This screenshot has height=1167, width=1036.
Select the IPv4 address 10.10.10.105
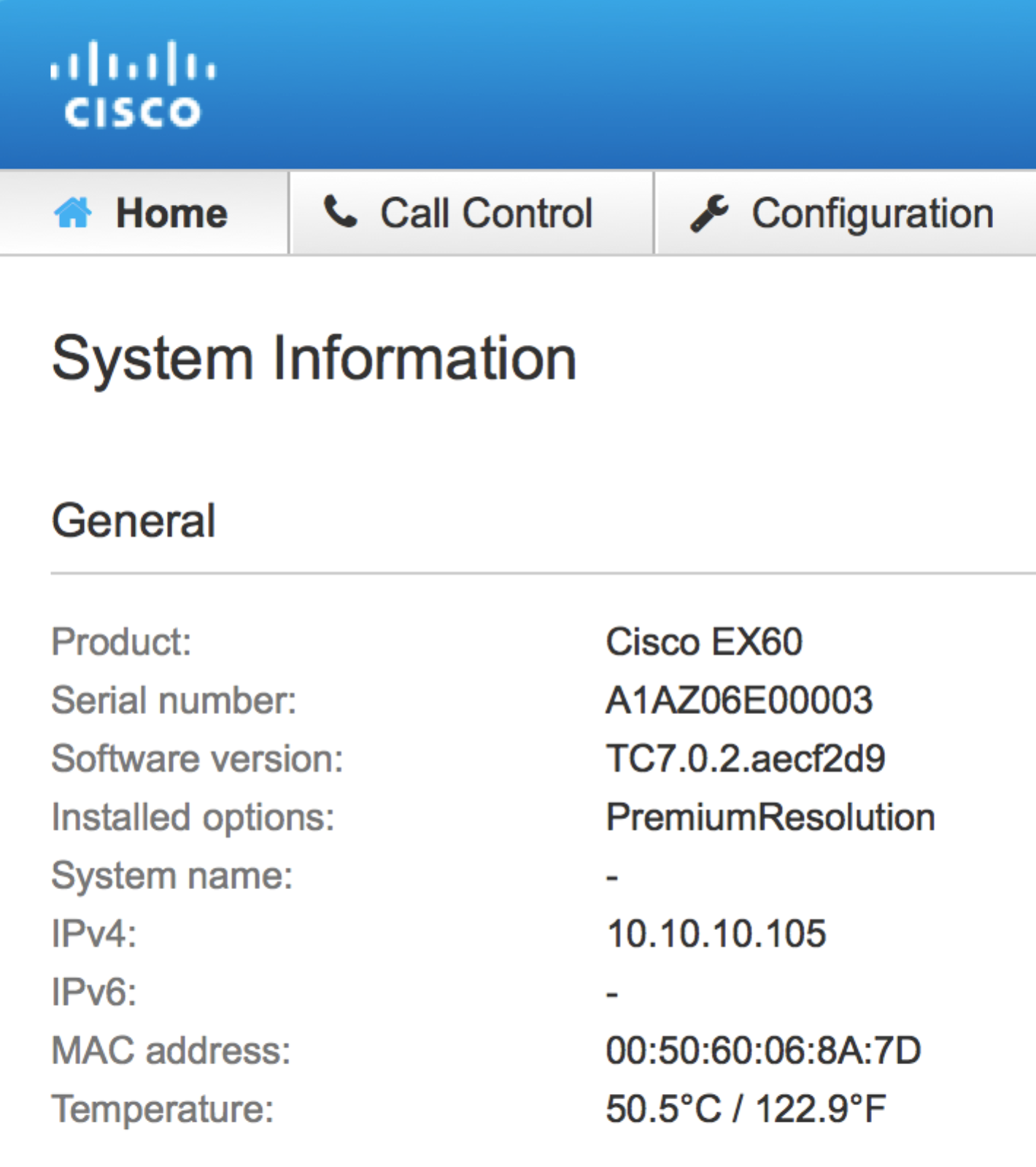pos(716,934)
